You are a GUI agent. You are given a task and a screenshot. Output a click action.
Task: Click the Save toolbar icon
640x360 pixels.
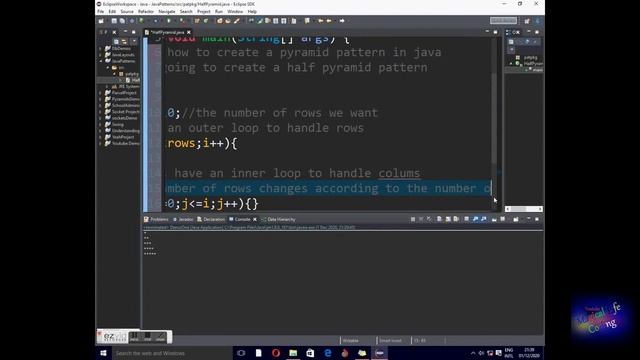pyautogui.click(x=114, y=21)
